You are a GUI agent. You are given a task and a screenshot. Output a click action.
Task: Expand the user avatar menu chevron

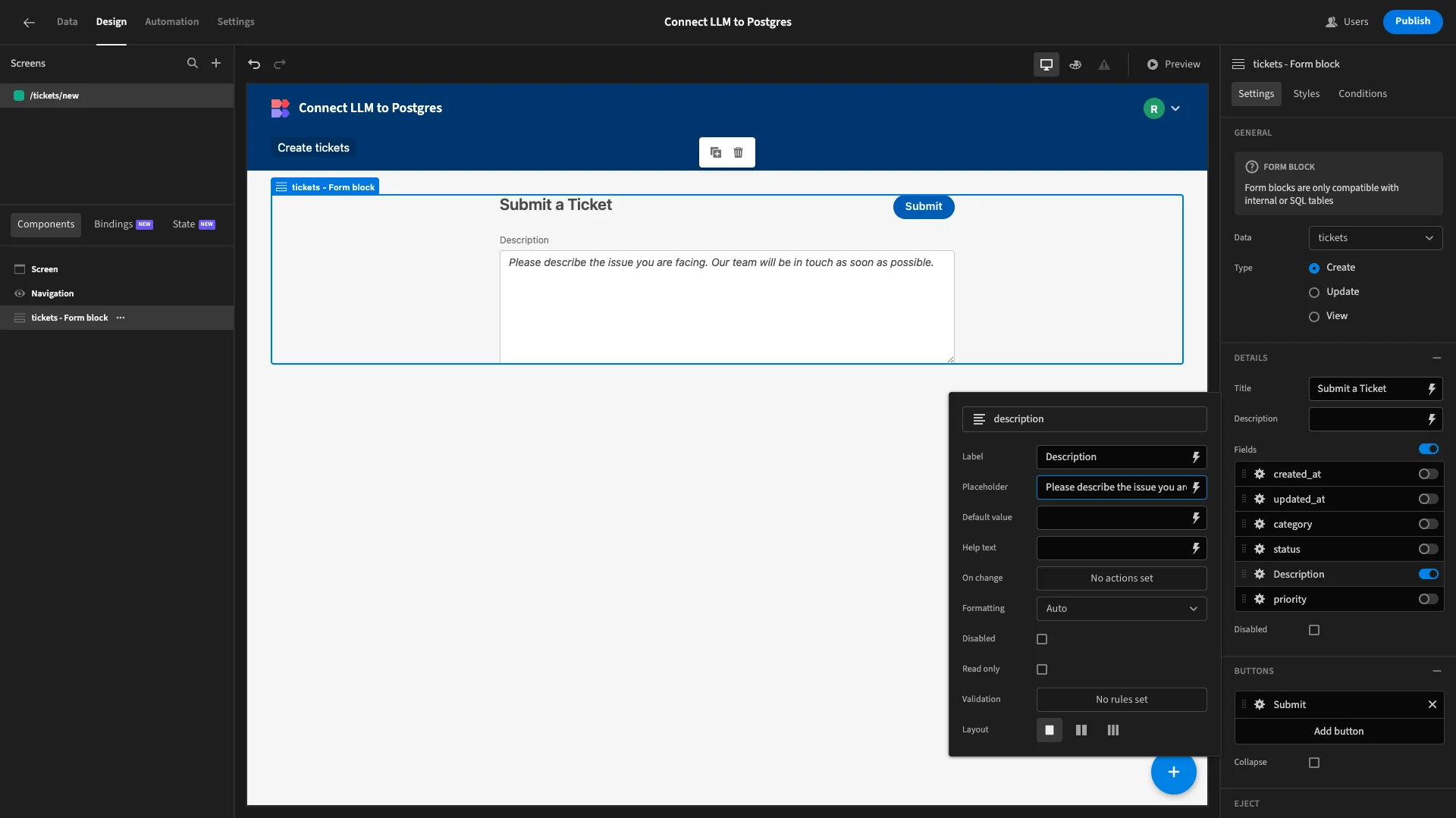1175,108
